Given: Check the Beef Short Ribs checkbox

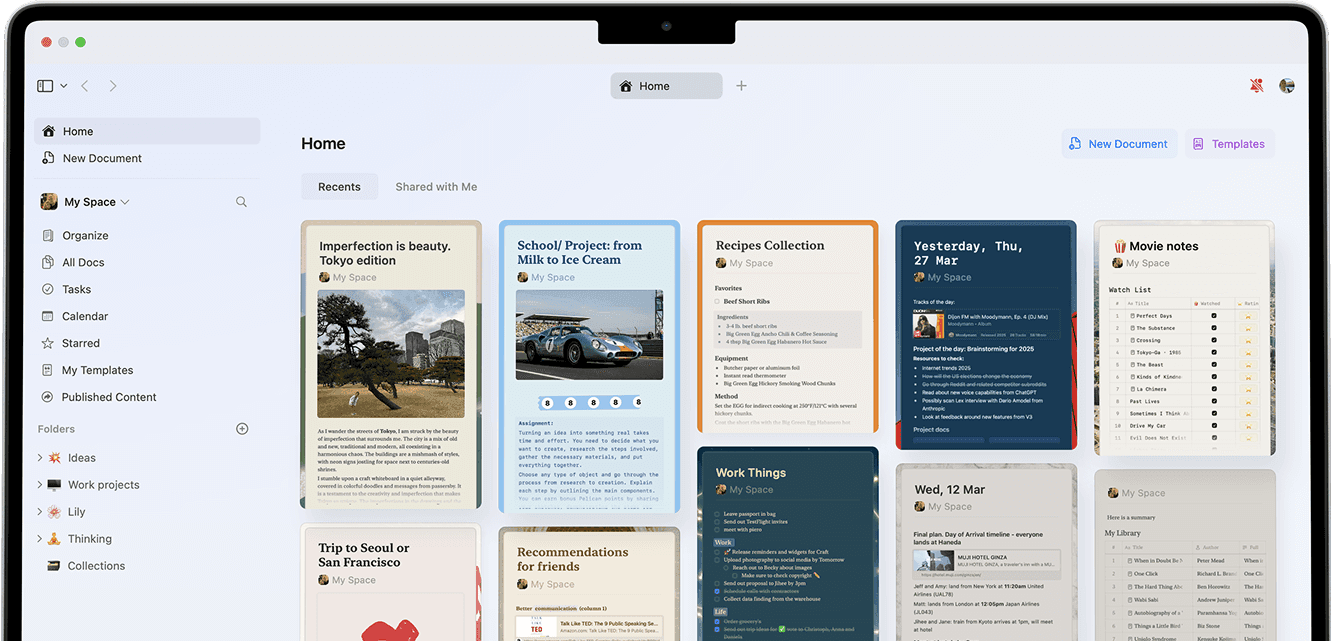Looking at the screenshot, I should click(x=718, y=301).
